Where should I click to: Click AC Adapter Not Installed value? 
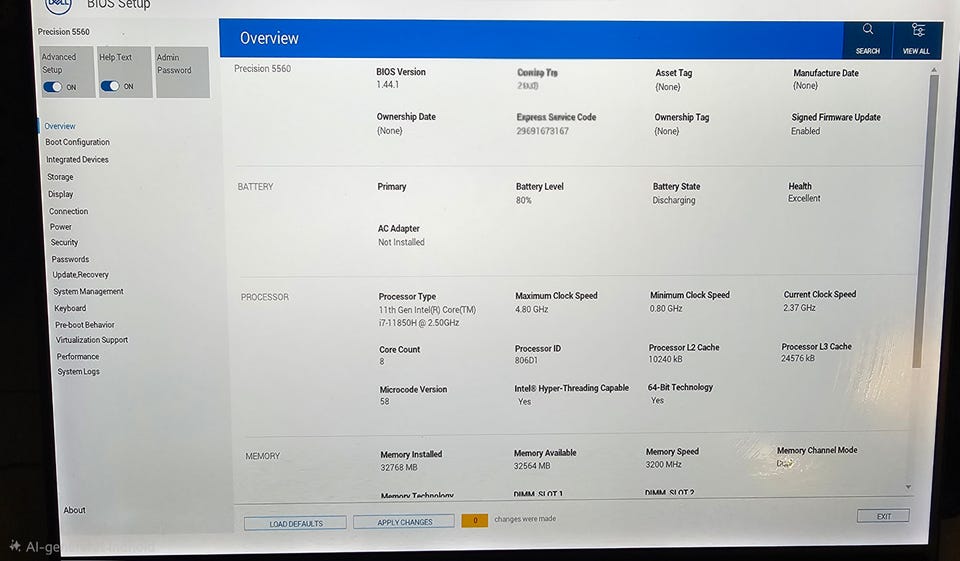401,243
